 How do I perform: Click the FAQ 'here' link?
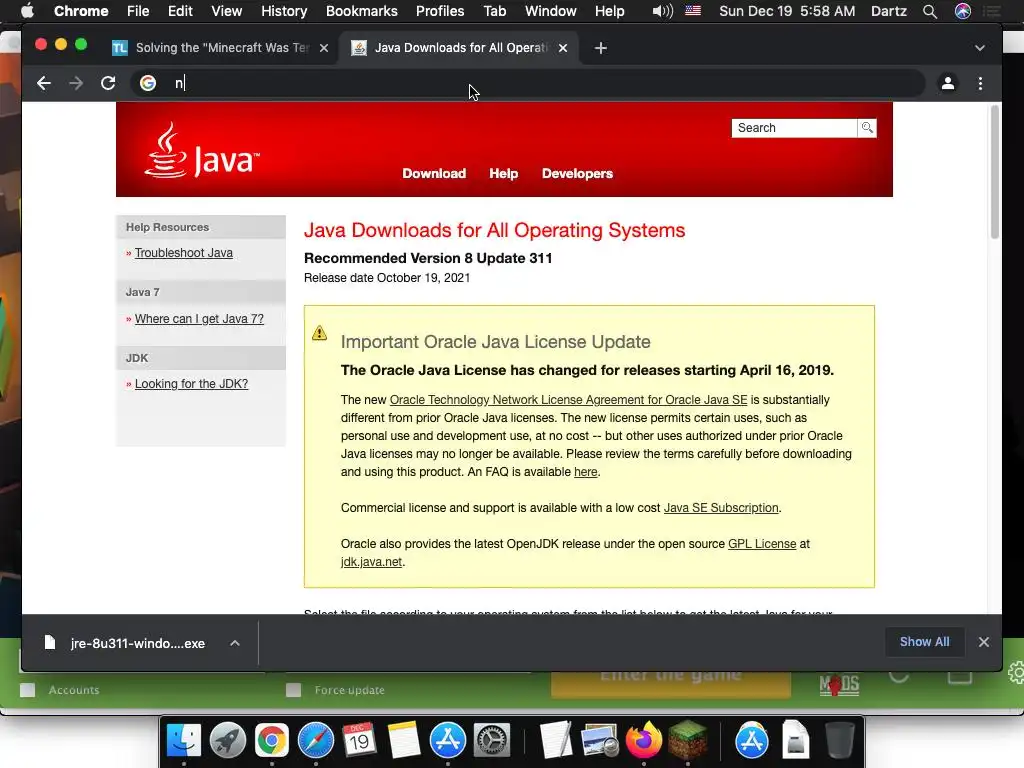pos(586,472)
